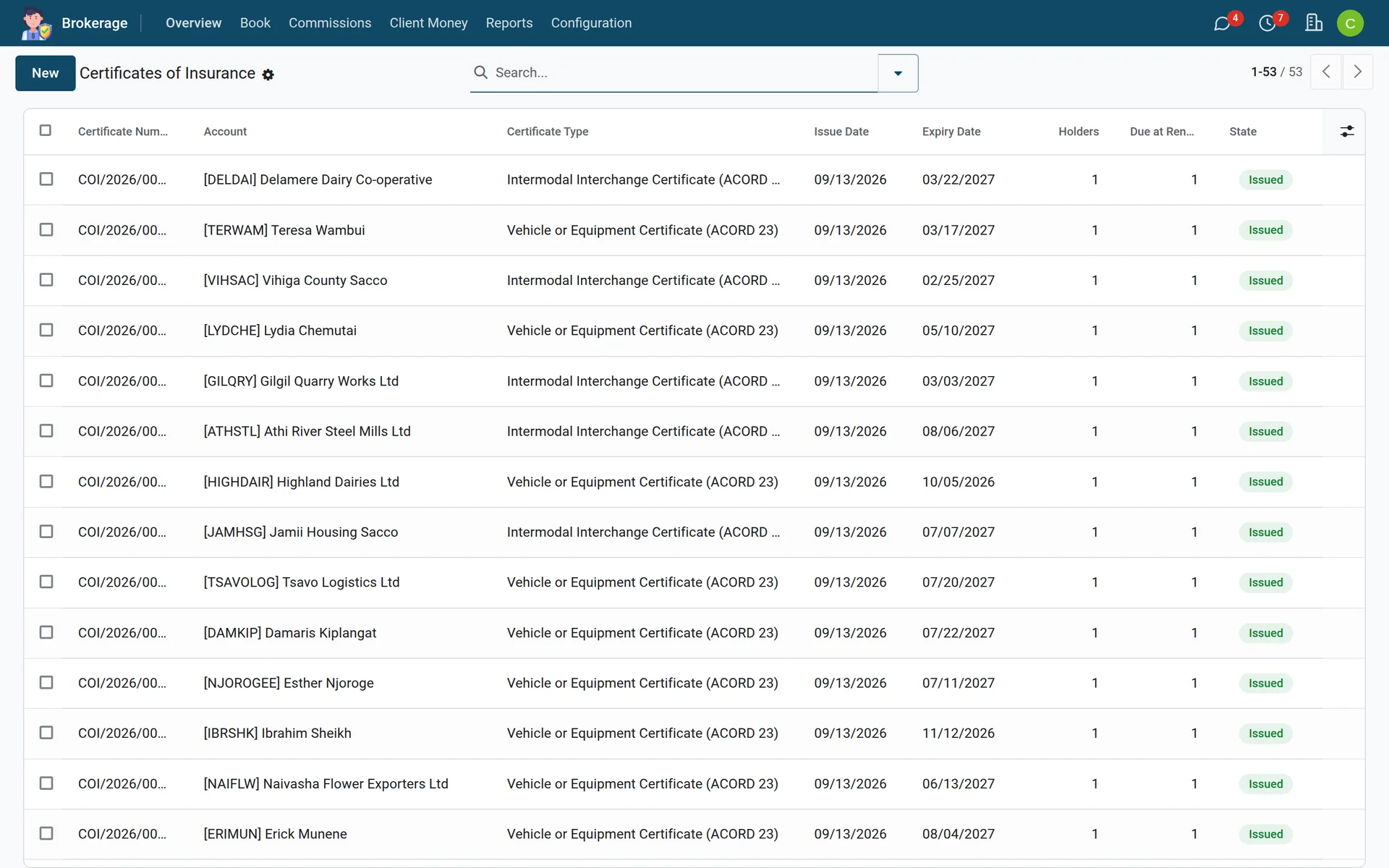
Task: Open the Client Money menu
Action: 428,23
